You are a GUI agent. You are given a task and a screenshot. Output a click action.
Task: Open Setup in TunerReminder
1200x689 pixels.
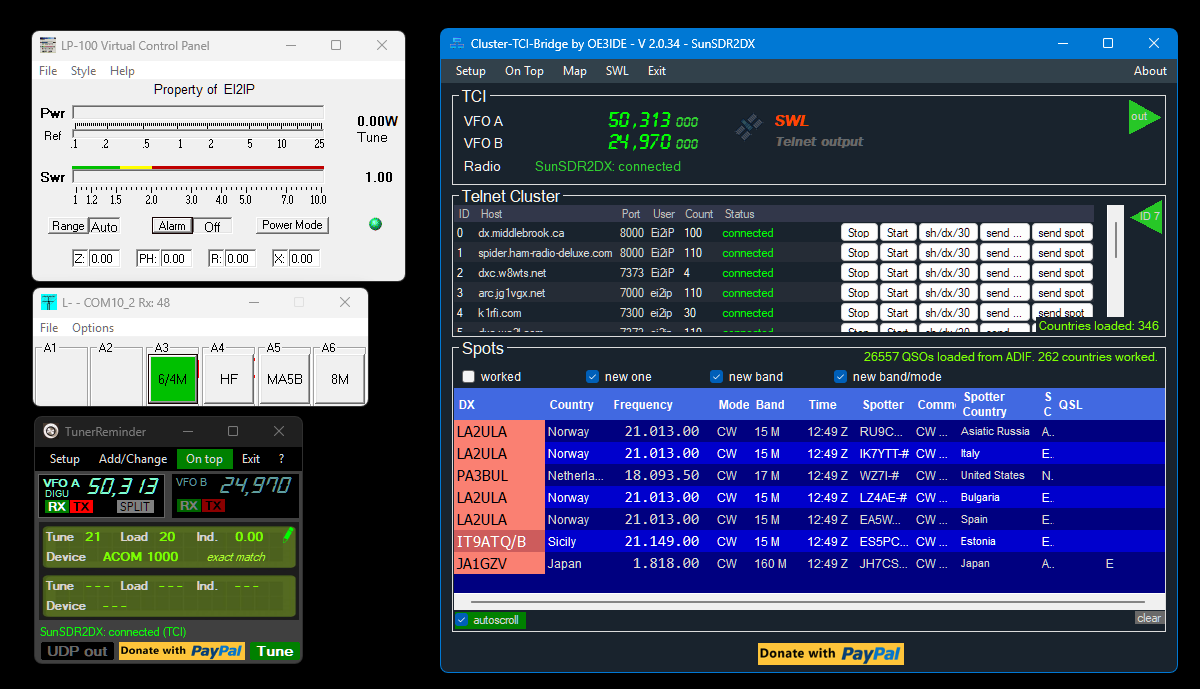pos(65,459)
